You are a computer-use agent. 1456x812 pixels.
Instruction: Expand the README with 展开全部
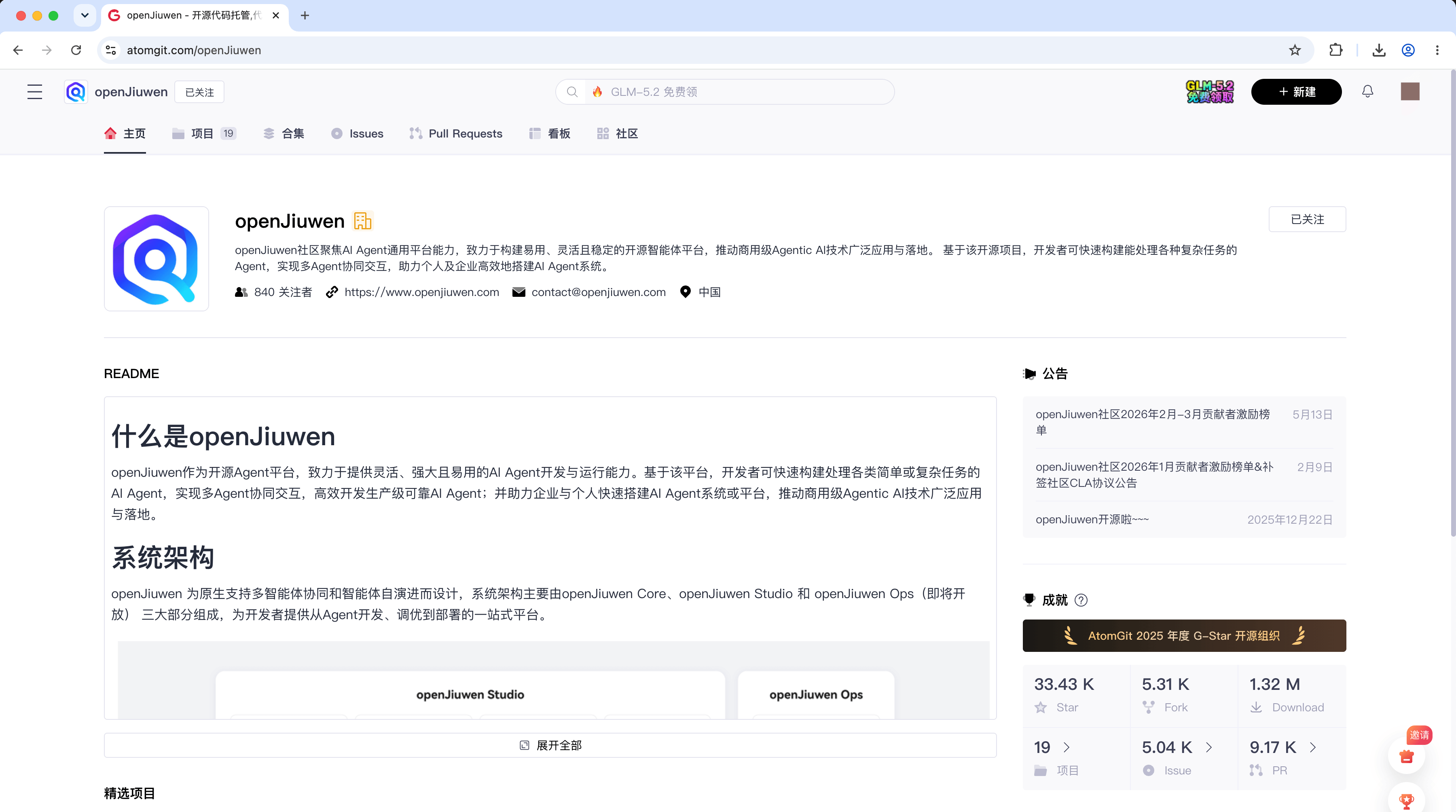click(550, 745)
